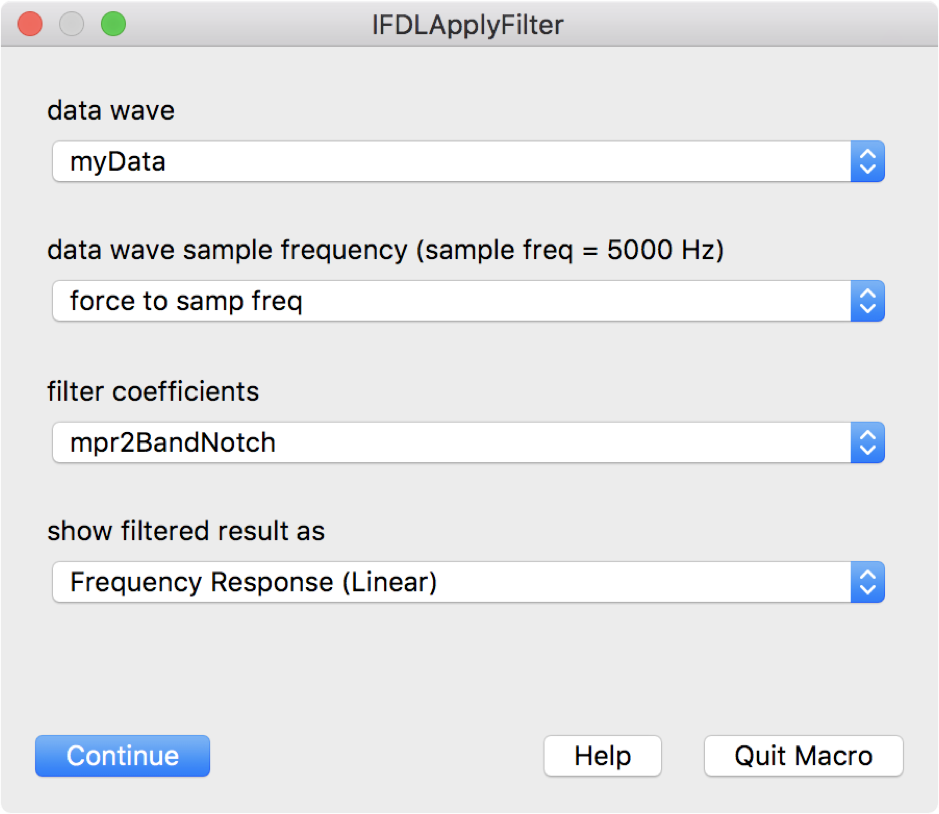Open the filter coefficients popup showing mpr2BandNotch

(451, 442)
